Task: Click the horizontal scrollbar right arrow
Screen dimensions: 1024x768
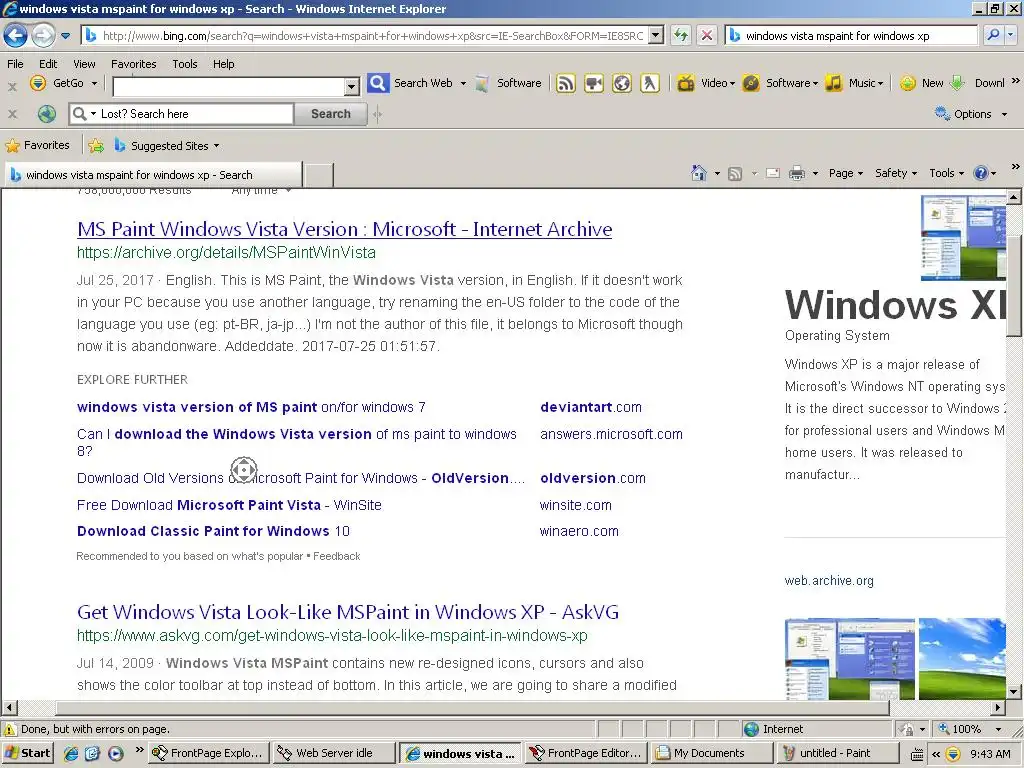Action: coord(997,707)
